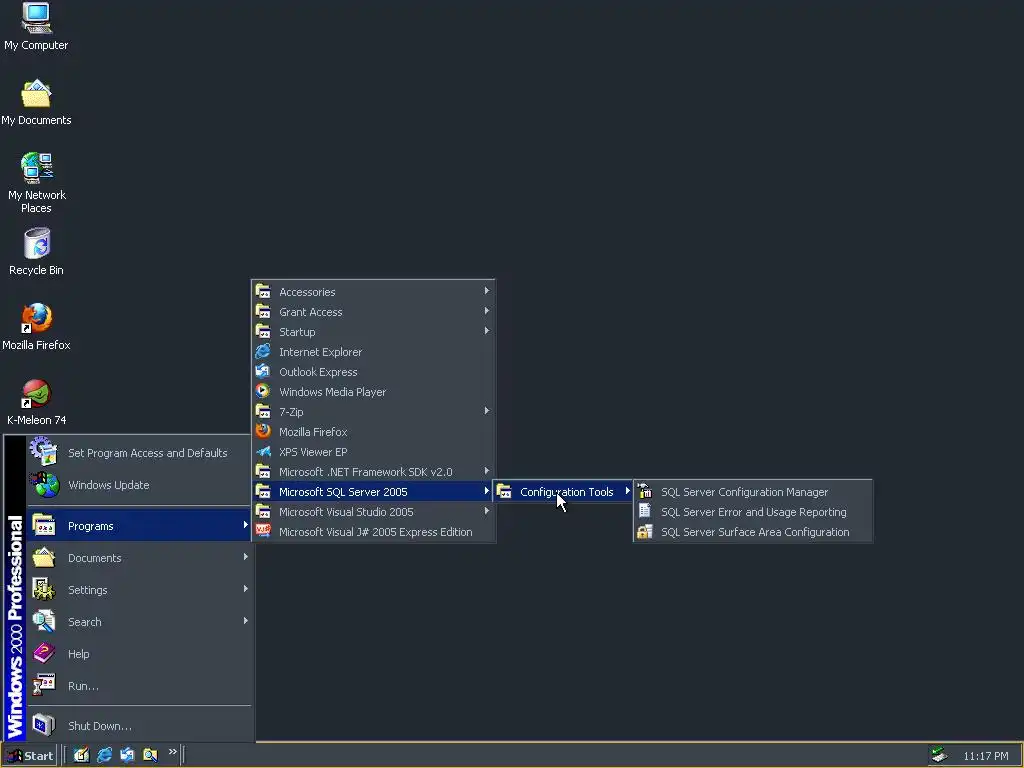Image resolution: width=1024 pixels, height=768 pixels.
Task: Expand the Configuration Tools arrow
Action: (628, 490)
